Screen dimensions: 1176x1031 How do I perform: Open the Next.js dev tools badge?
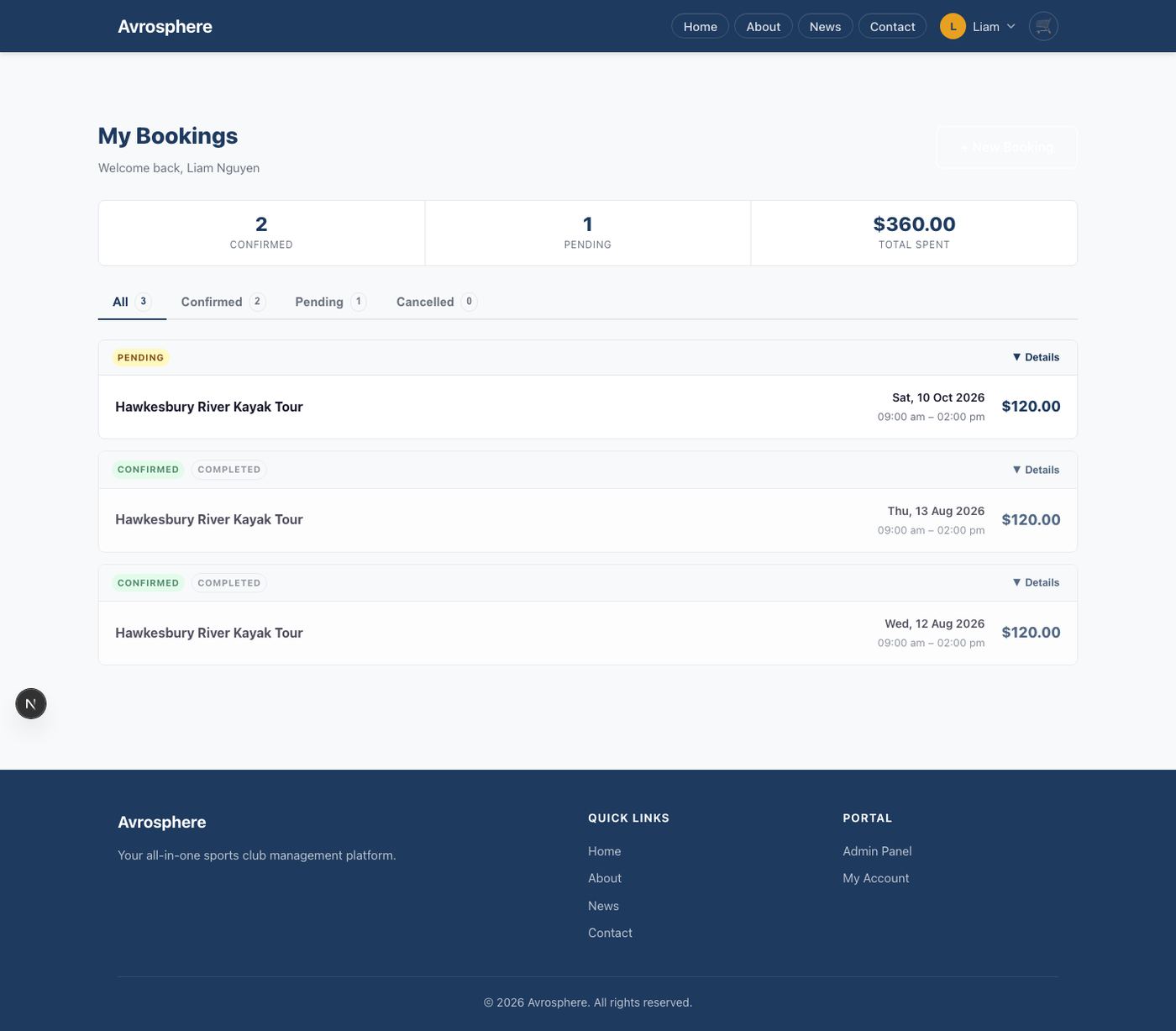click(31, 703)
